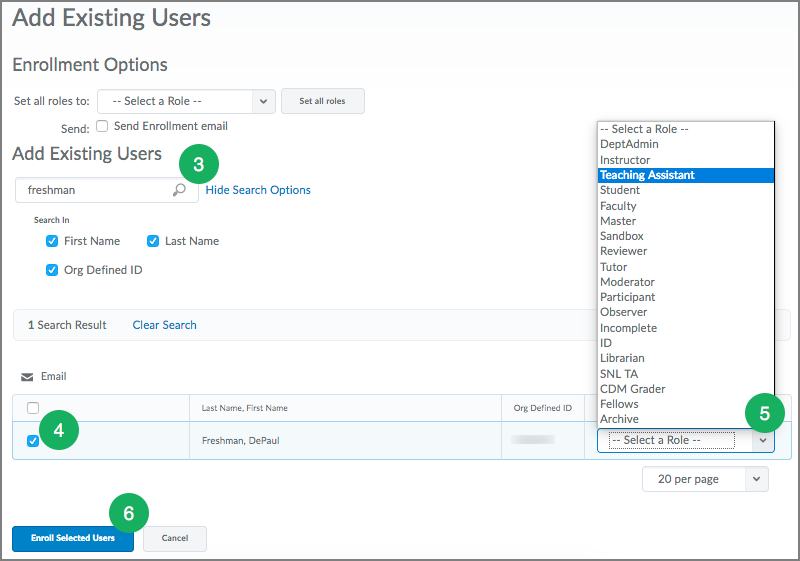Click the '1 Search Result' text
The height and width of the screenshot is (561, 800).
coord(67,325)
